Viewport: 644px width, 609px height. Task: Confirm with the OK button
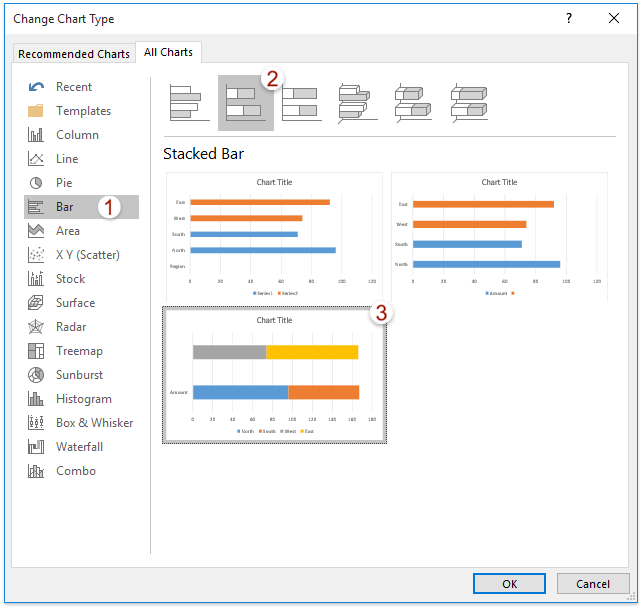pyautogui.click(x=509, y=584)
